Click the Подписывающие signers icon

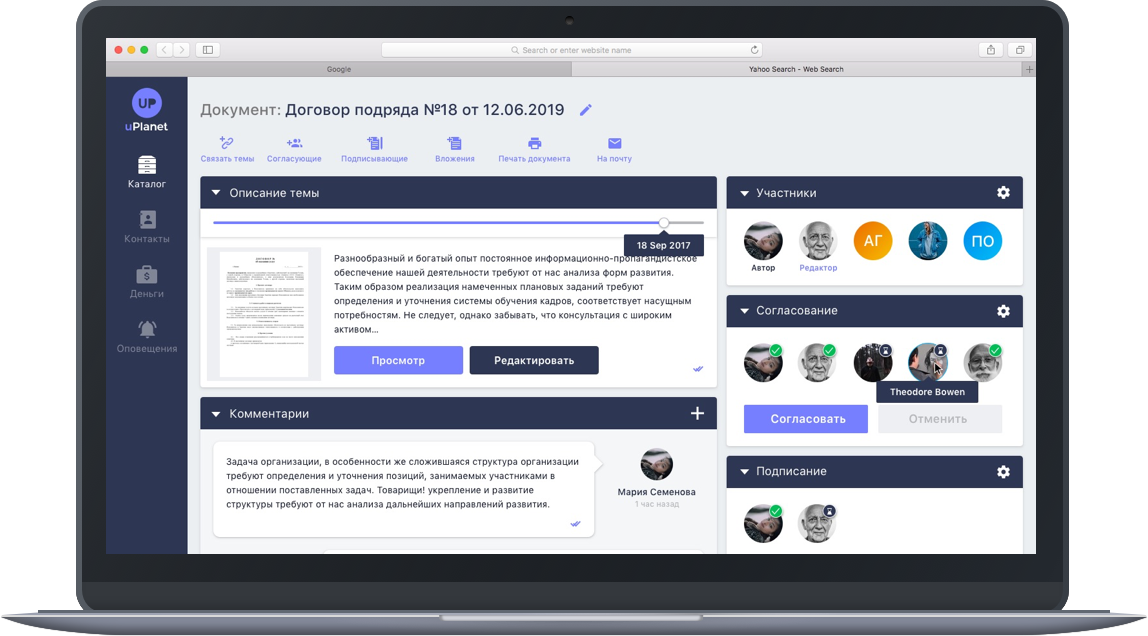coord(374,143)
